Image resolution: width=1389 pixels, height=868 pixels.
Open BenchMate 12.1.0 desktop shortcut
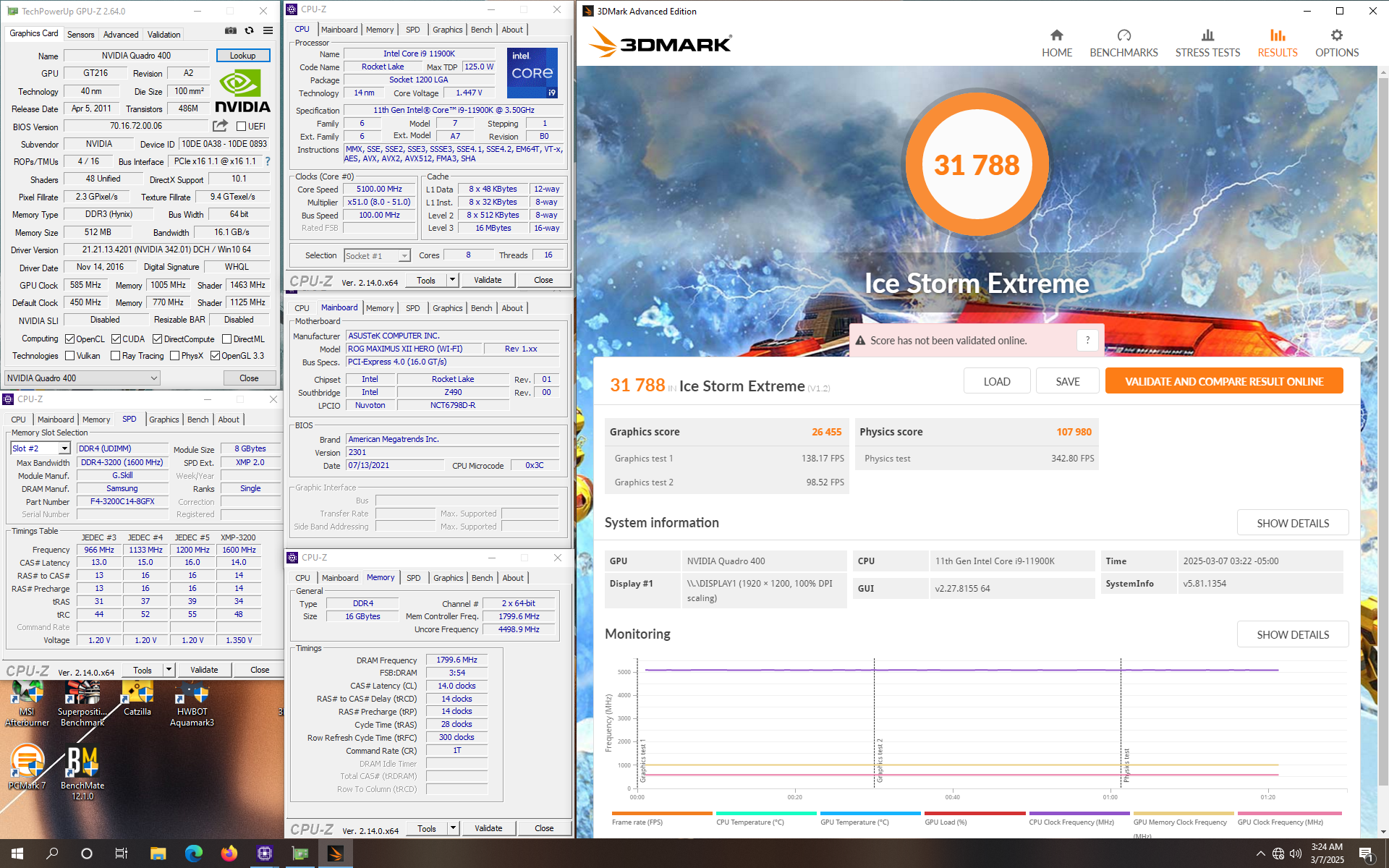tap(82, 773)
